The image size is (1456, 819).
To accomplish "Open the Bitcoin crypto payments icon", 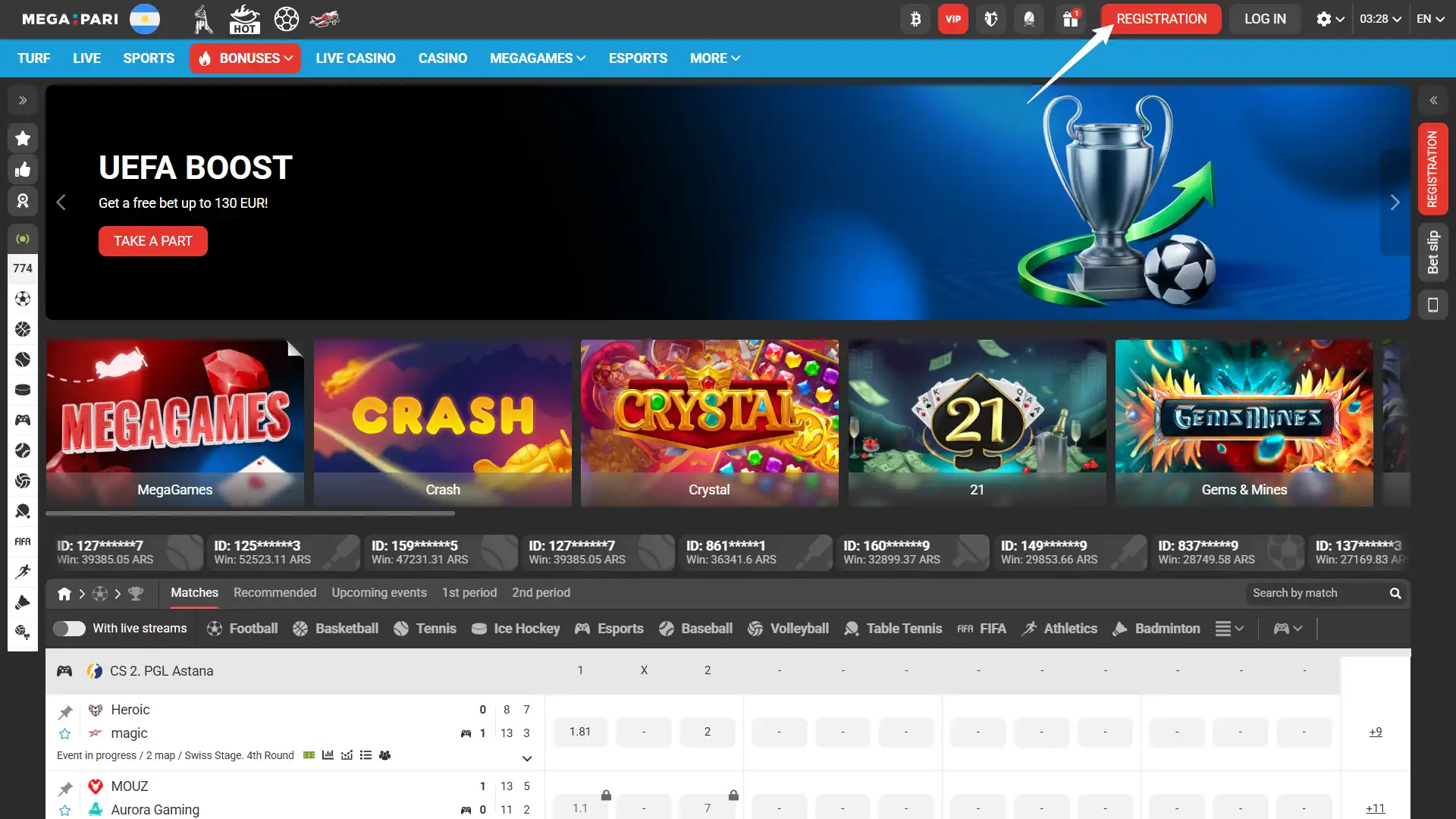I will [915, 19].
